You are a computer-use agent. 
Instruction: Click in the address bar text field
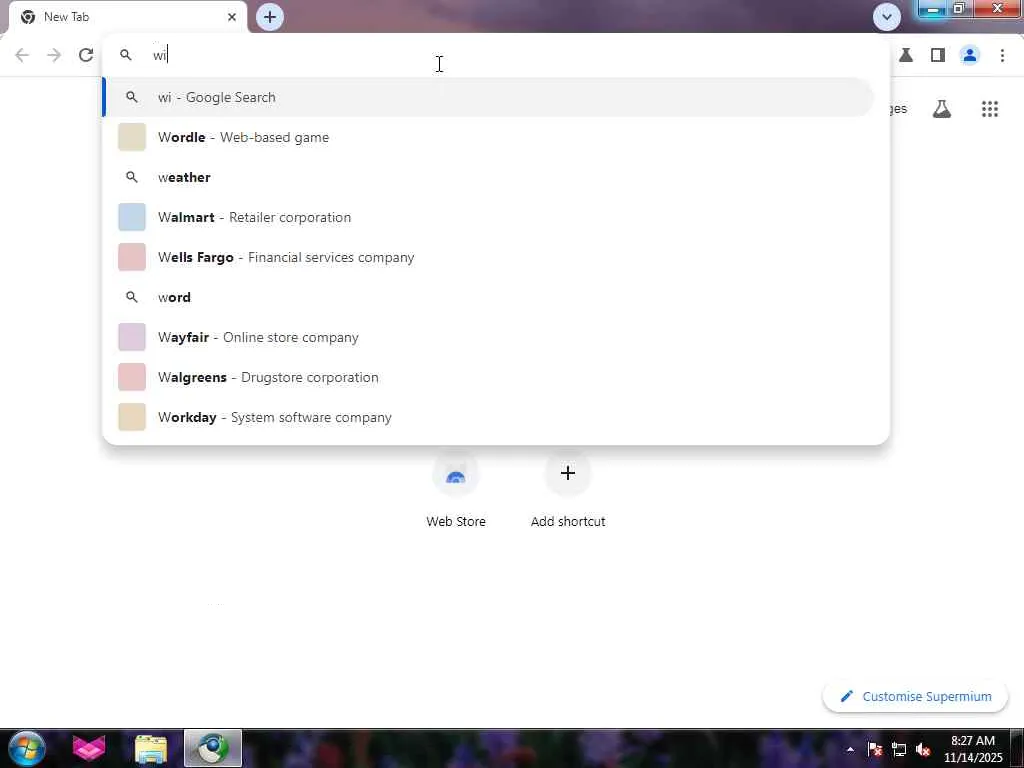(496, 55)
